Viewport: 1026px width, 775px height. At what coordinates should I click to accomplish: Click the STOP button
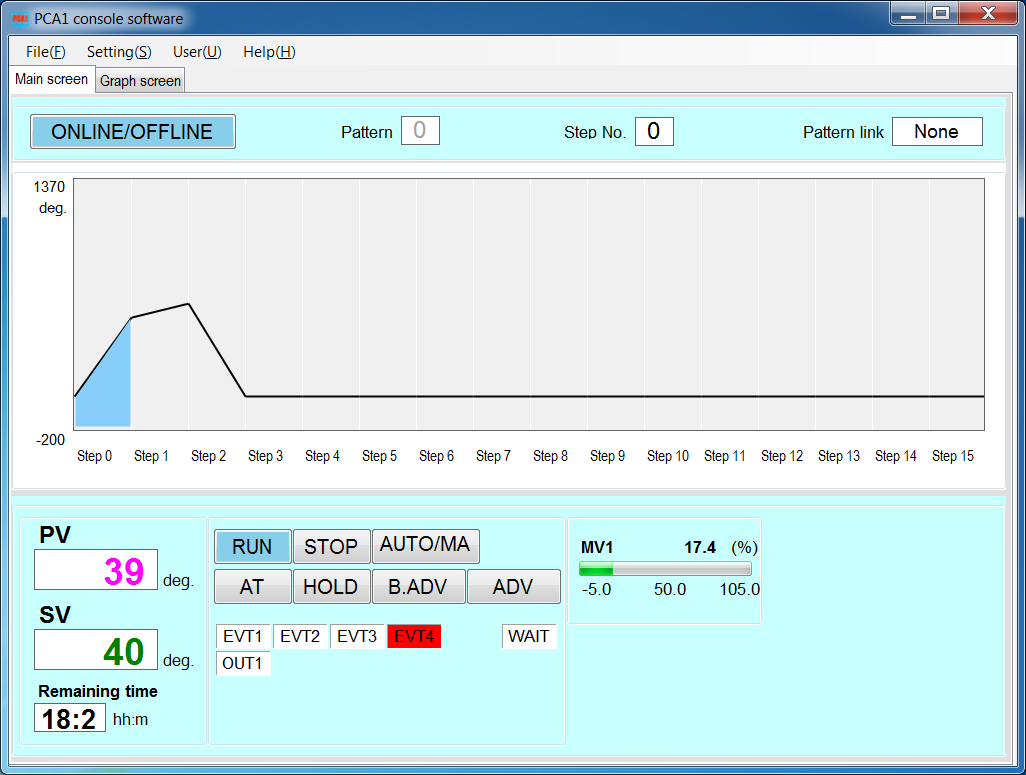click(331, 546)
